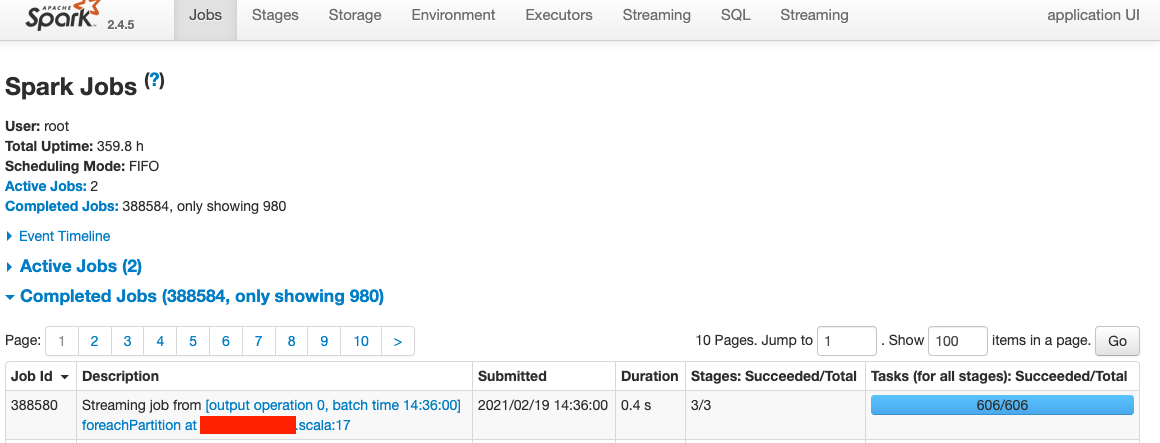Select the SQL tab

735,15
